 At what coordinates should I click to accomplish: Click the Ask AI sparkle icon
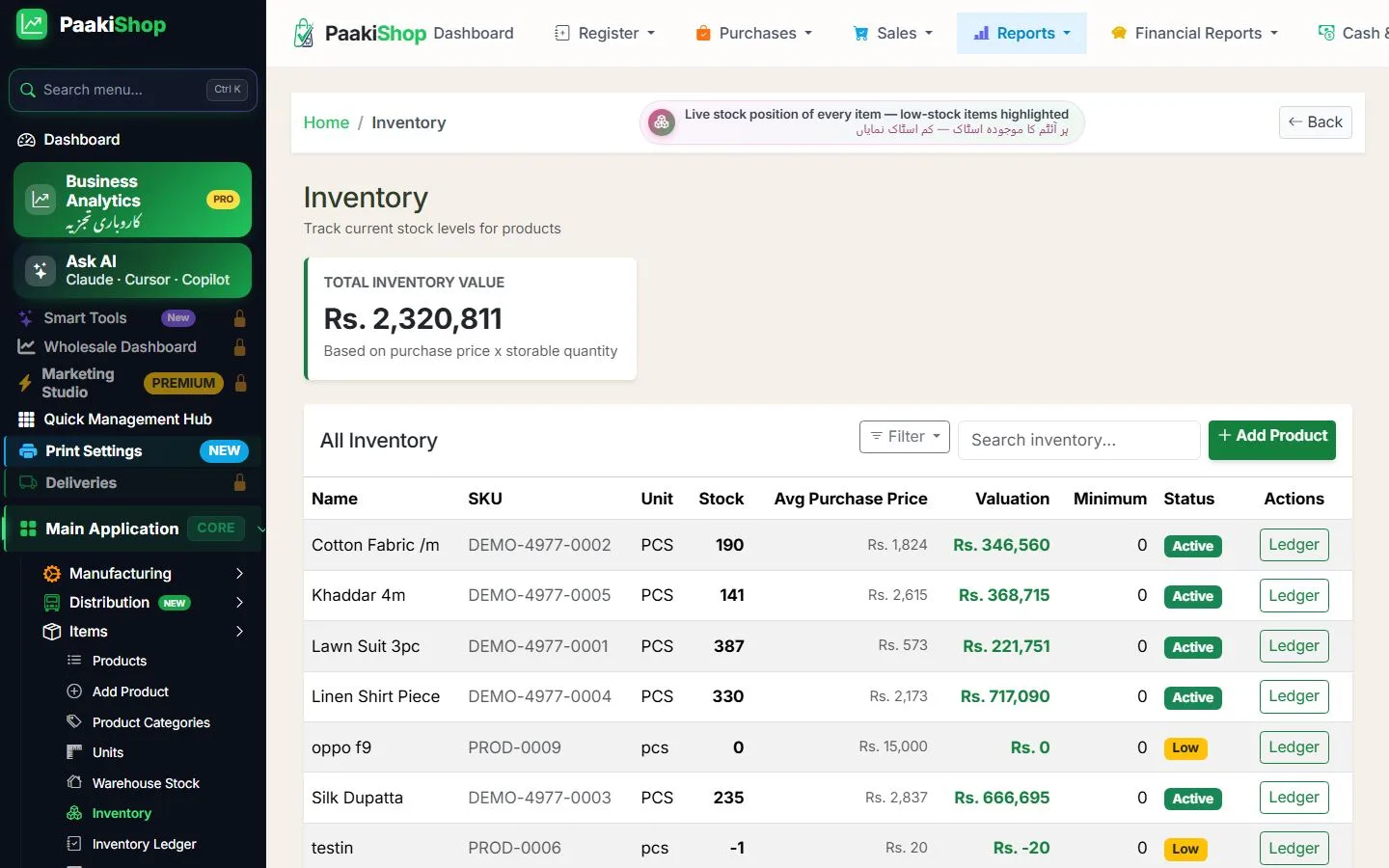pos(41,271)
